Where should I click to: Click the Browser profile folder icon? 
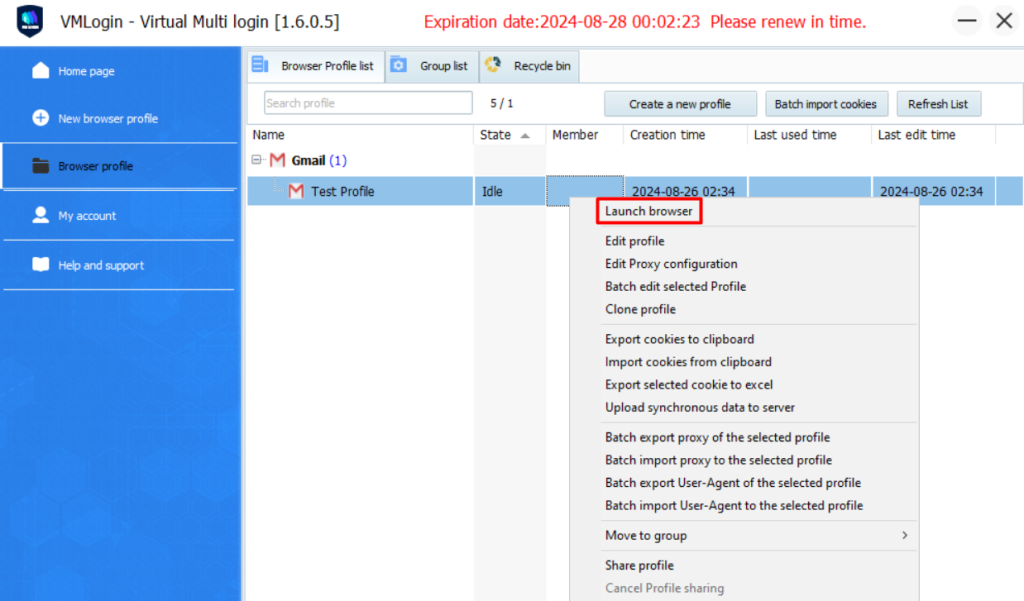point(40,166)
